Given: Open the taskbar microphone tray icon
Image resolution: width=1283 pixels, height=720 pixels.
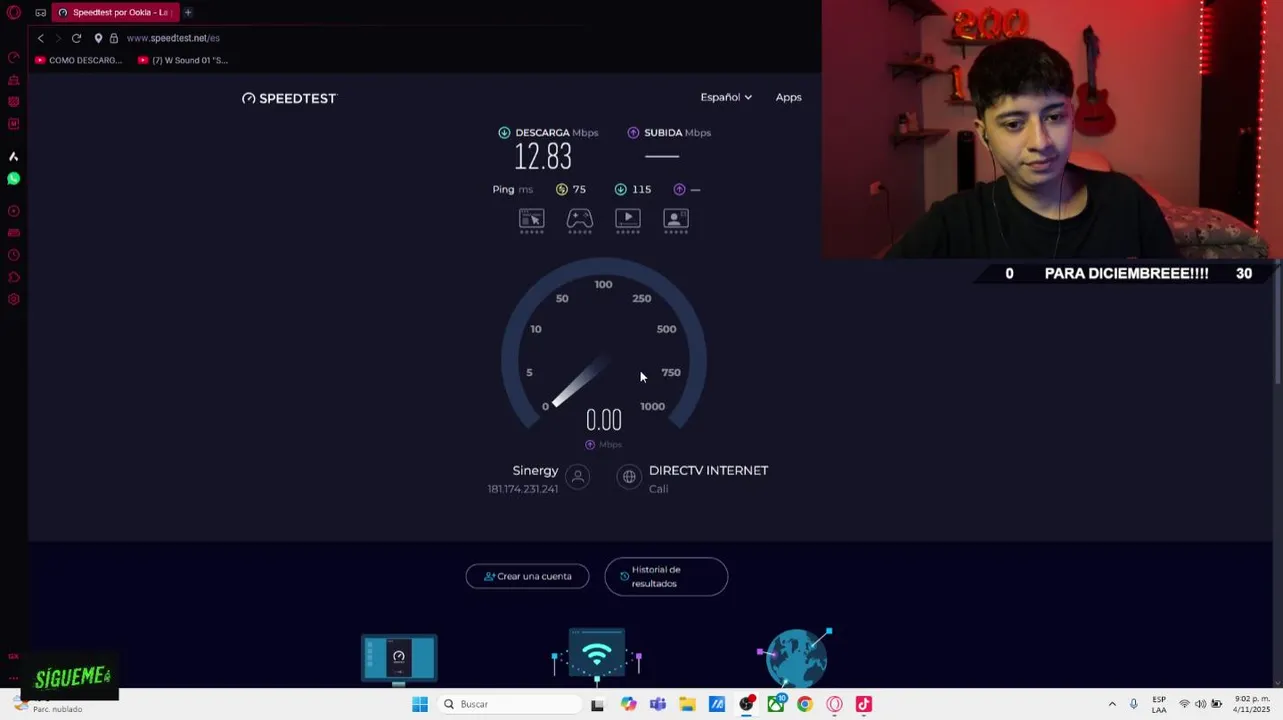Looking at the screenshot, I should pyautogui.click(x=1133, y=704).
